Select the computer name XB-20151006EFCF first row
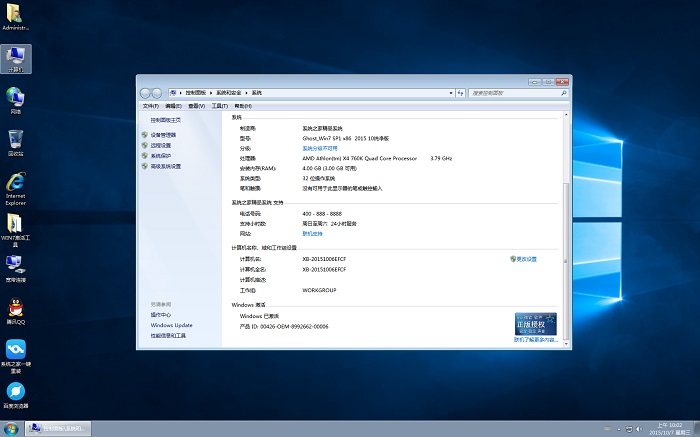The image size is (700, 437). pos(324,259)
